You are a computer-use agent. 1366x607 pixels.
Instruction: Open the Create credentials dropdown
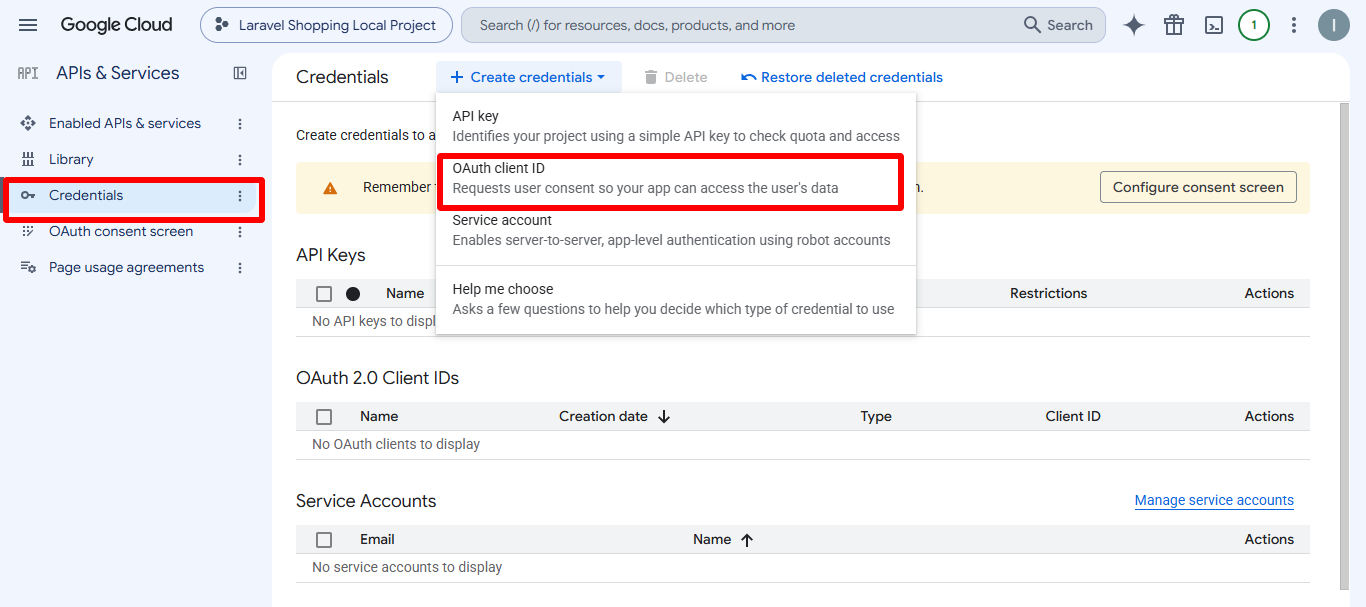coord(528,77)
